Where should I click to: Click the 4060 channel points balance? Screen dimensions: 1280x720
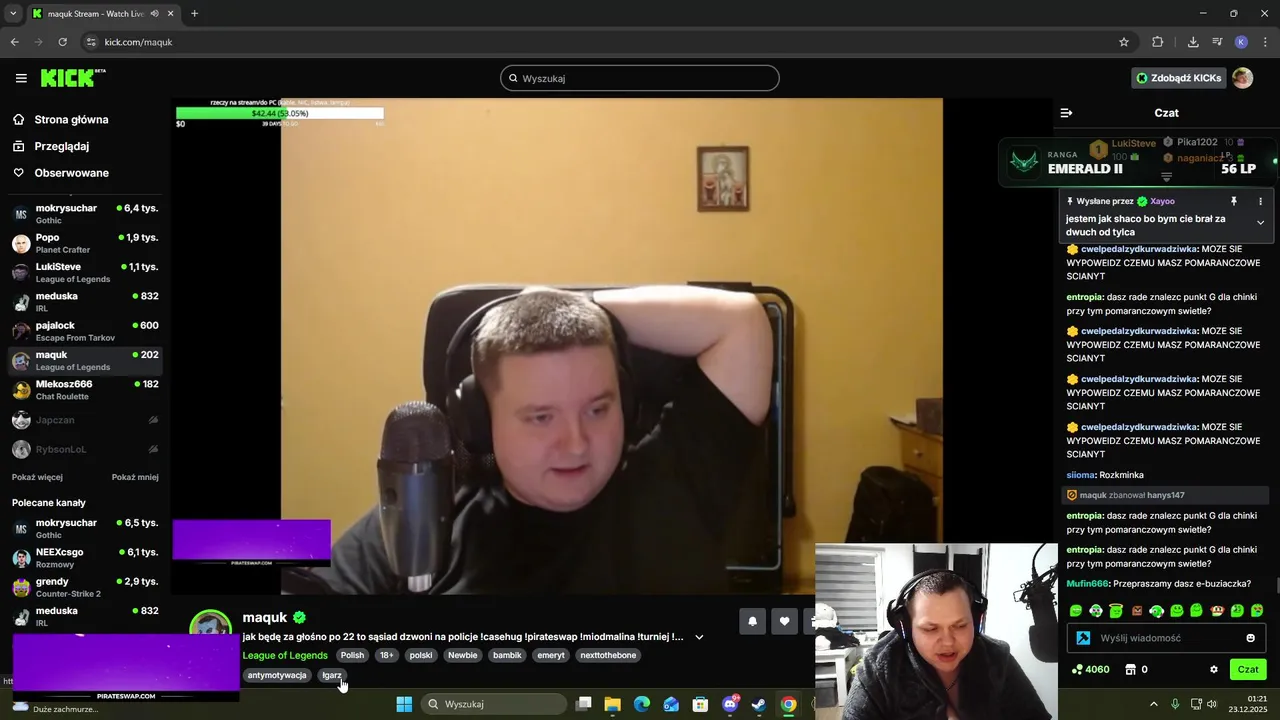(x=1090, y=669)
